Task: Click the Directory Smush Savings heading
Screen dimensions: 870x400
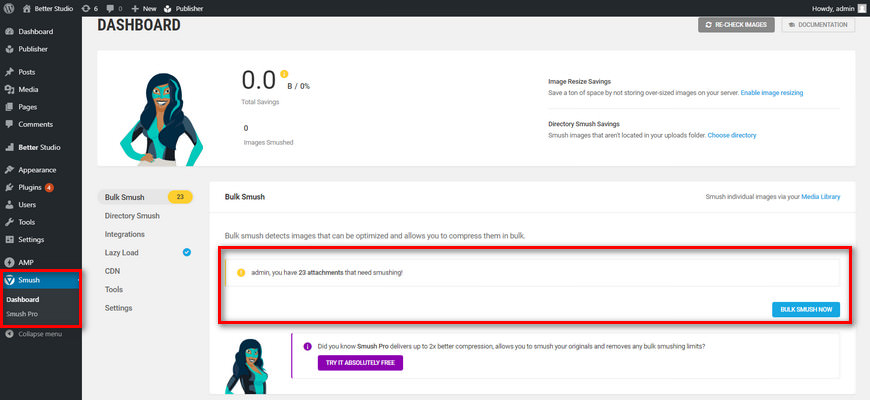Action: [x=584, y=124]
